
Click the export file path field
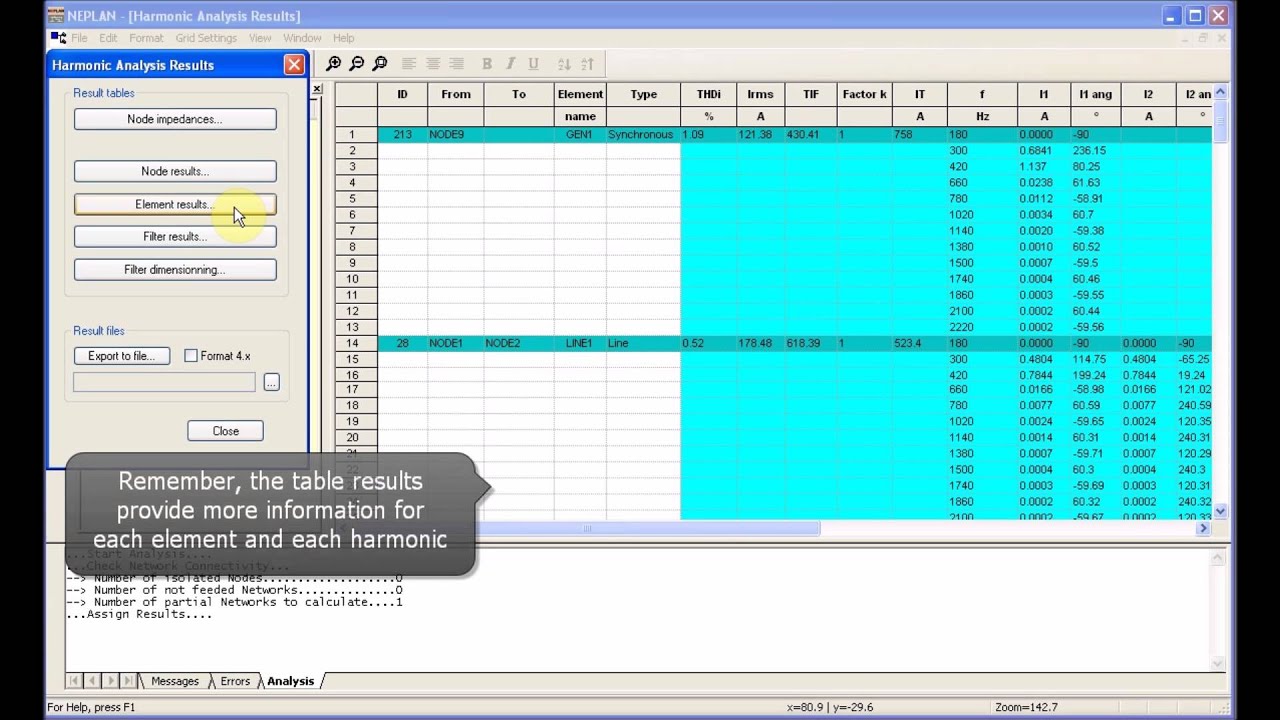164,382
